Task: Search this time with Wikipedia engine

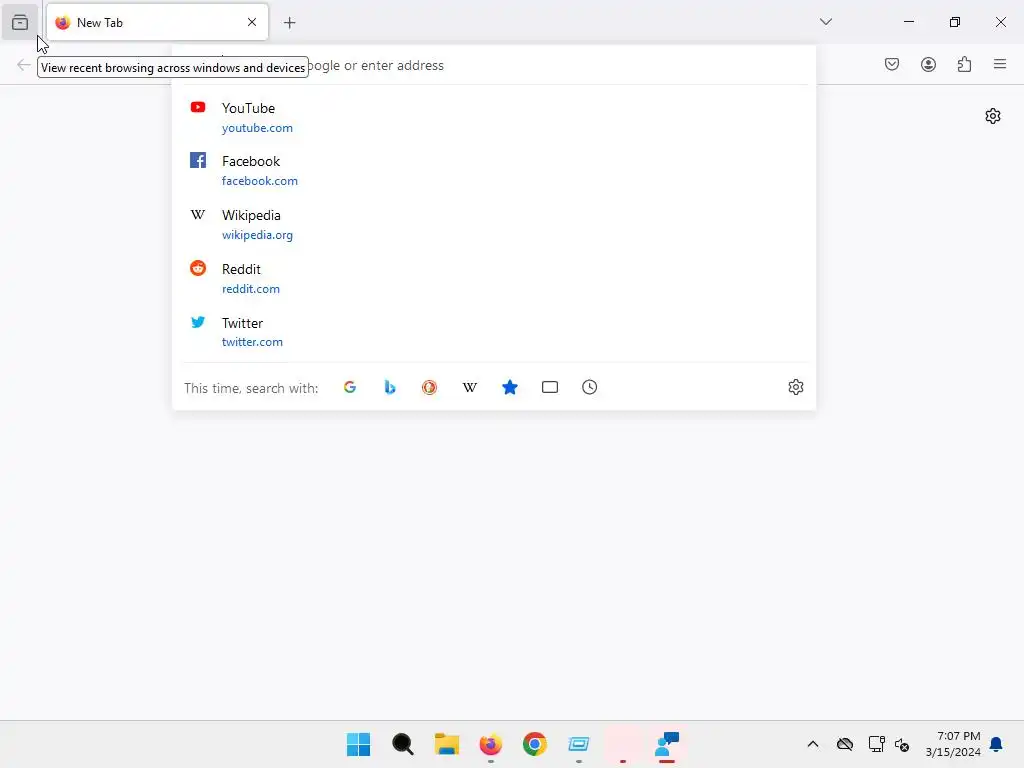Action: [x=470, y=387]
